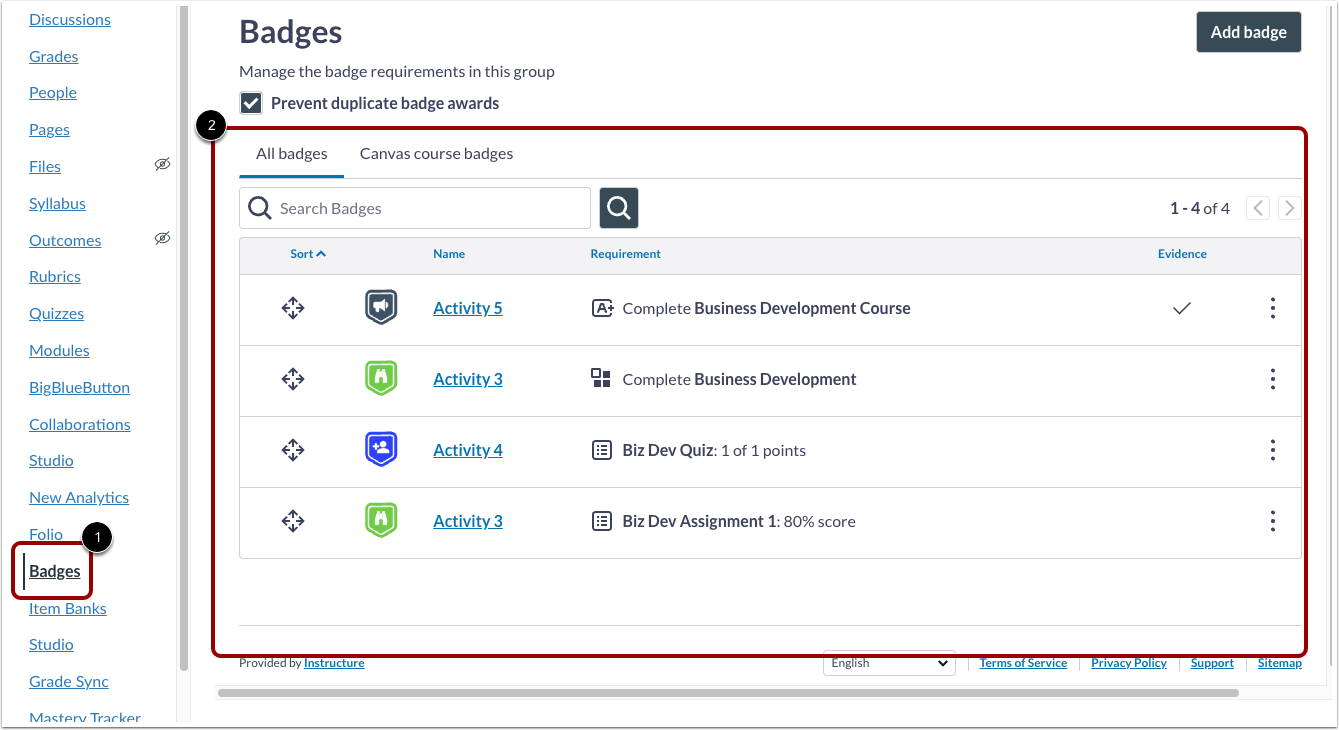Click the green badge image in Biz Dev Assignment 1 row

click(381, 521)
